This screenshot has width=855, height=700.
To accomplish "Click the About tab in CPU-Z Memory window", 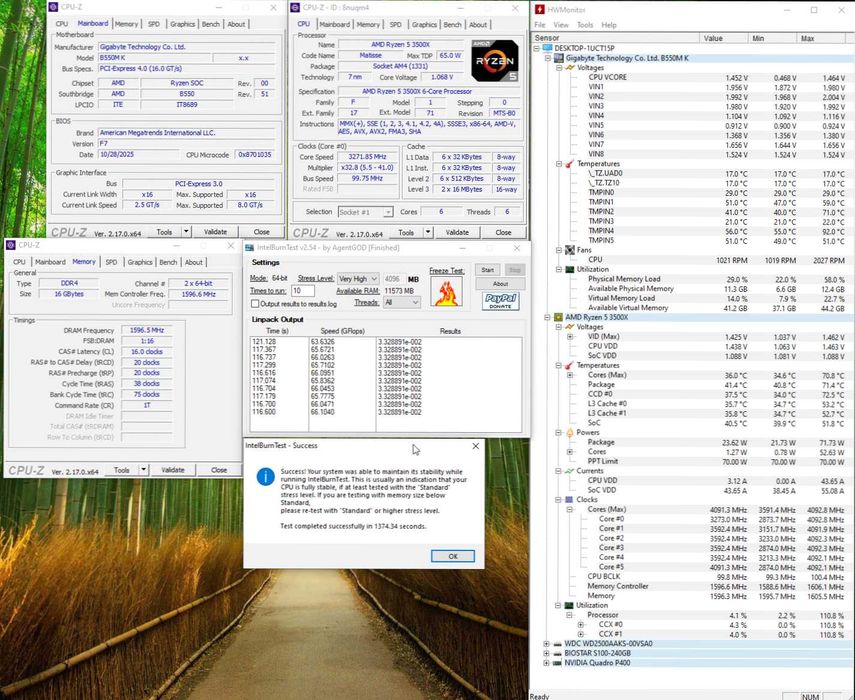I will pyautogui.click(x=193, y=262).
